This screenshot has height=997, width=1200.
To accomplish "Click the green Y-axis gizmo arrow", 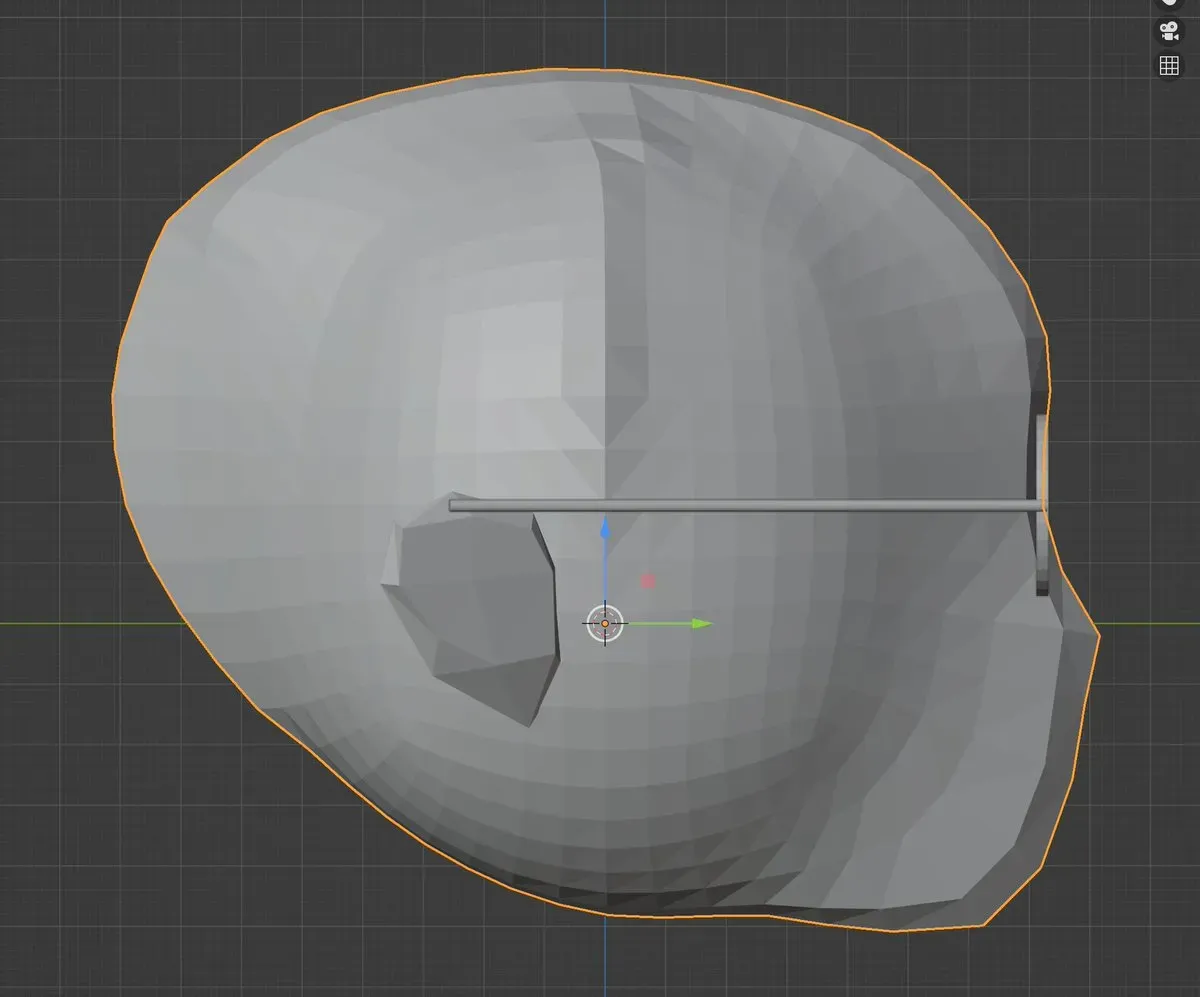I will [x=702, y=624].
